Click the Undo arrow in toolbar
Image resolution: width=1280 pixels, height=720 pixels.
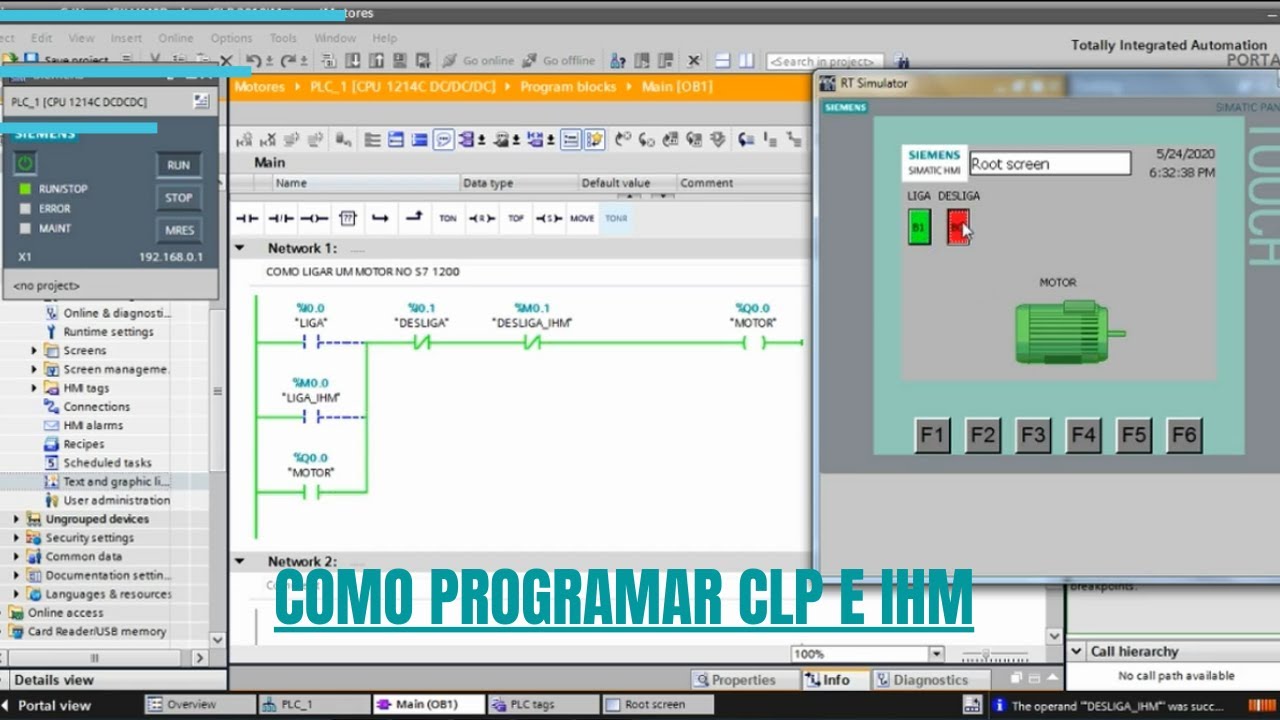pos(253,61)
